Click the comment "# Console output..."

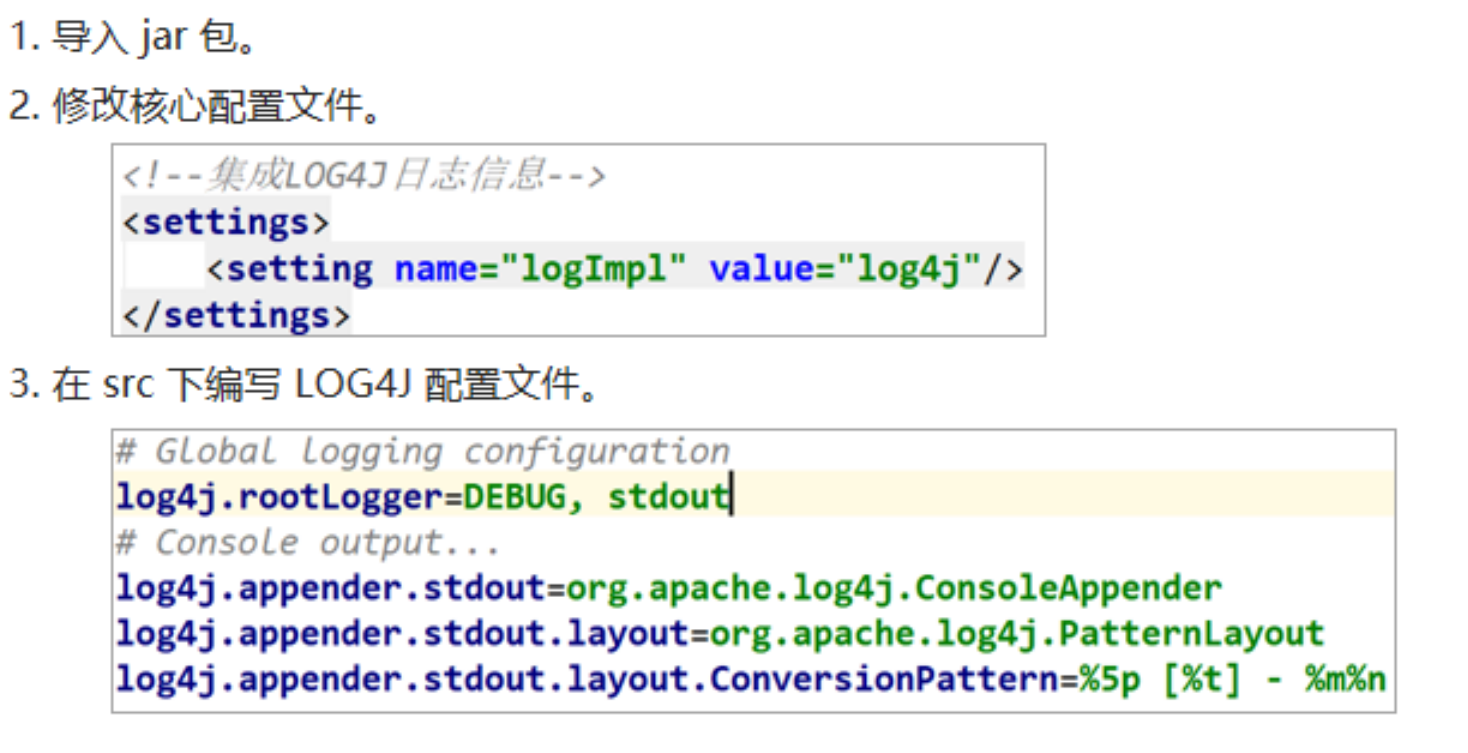coord(308,543)
